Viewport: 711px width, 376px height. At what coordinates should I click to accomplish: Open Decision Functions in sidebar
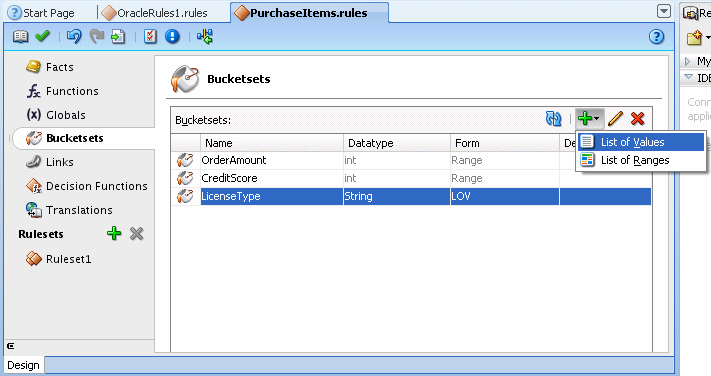(x=87, y=186)
